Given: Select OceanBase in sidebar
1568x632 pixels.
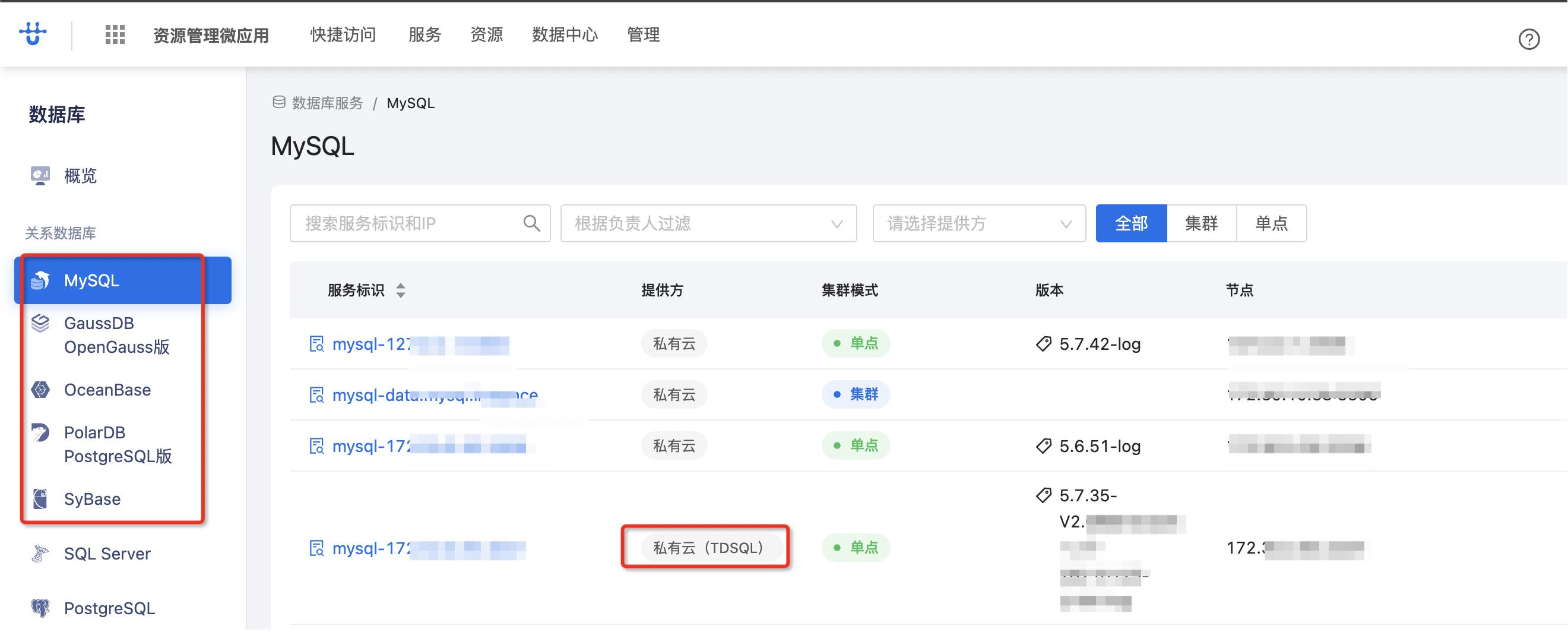Looking at the screenshot, I should (107, 390).
